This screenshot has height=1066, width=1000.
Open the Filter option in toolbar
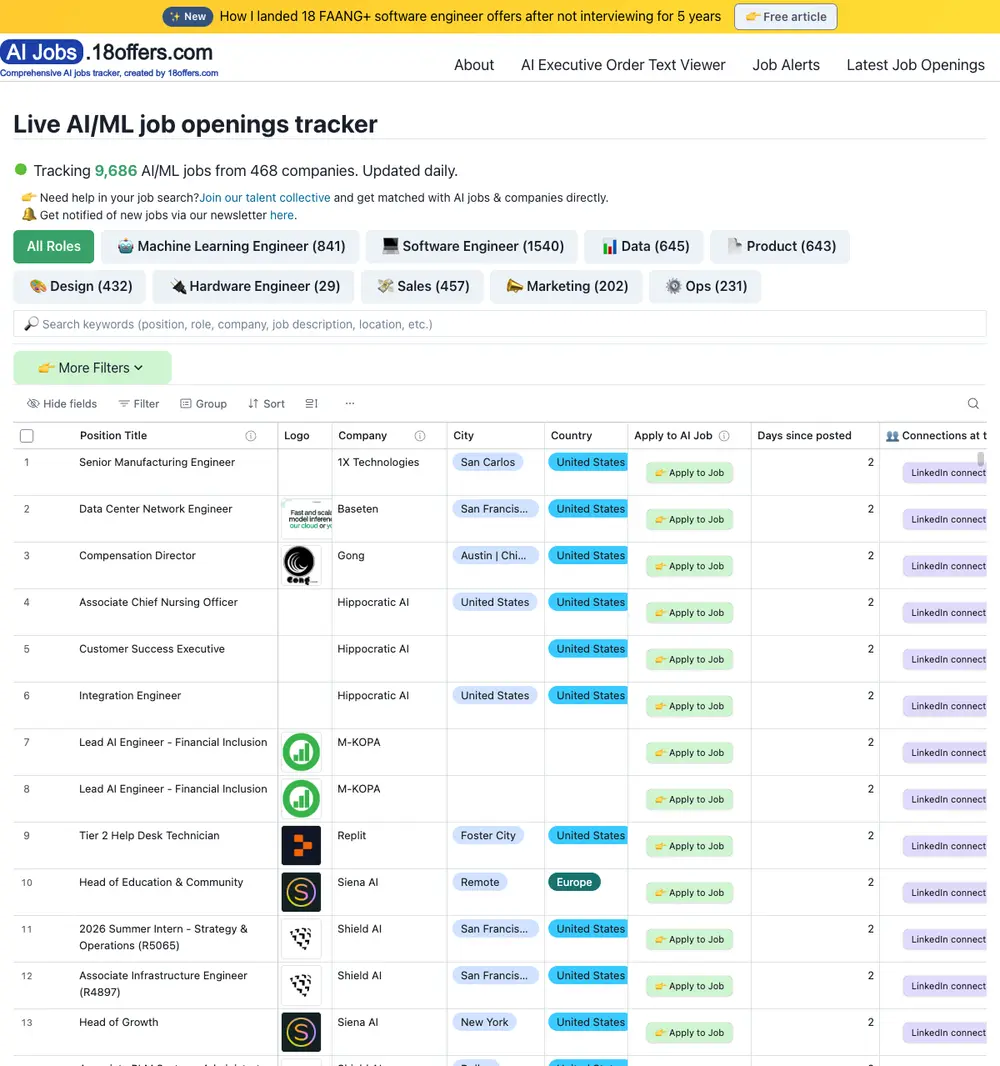[139, 404]
